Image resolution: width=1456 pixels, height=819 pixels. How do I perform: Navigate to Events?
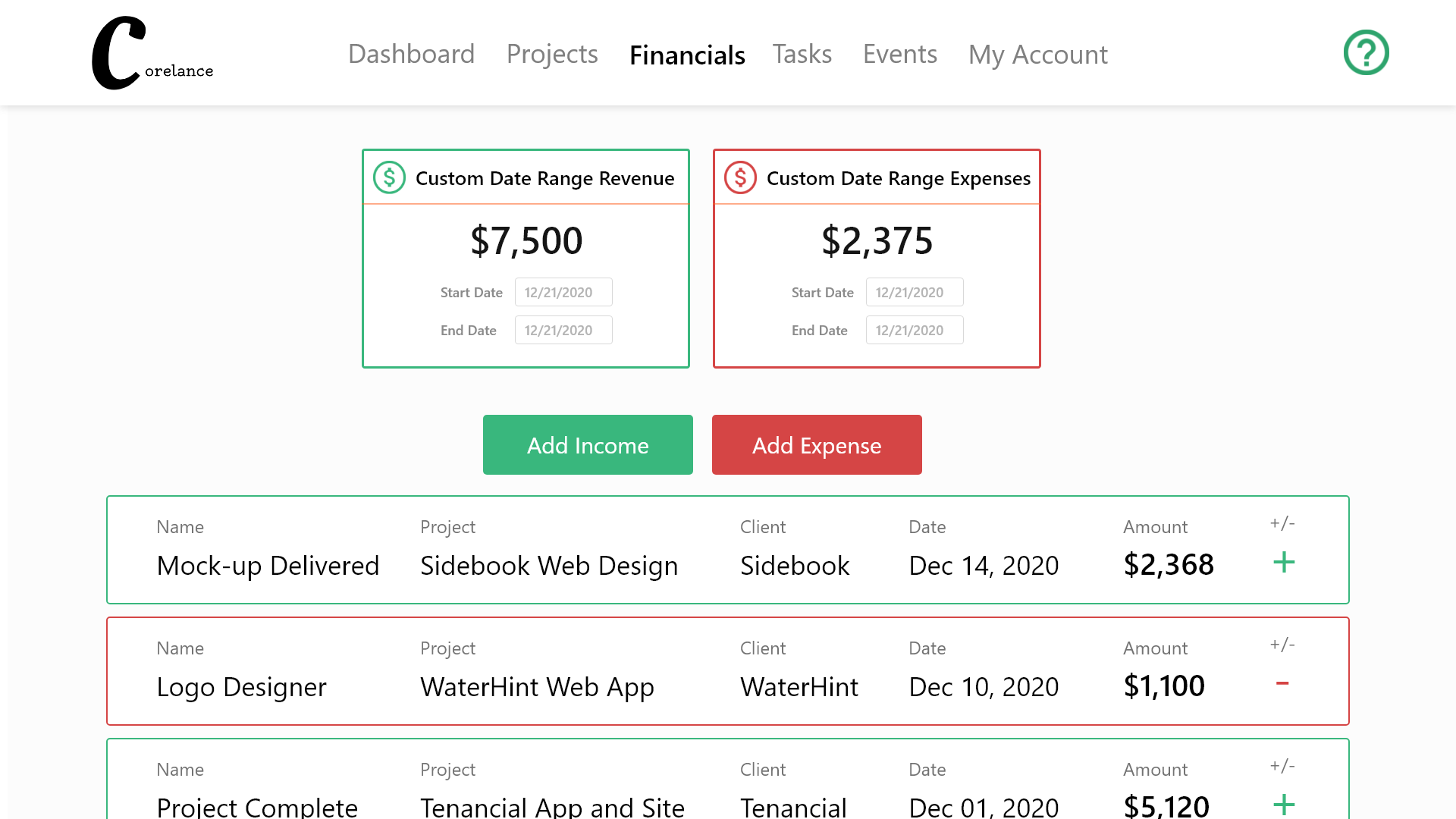[899, 55]
